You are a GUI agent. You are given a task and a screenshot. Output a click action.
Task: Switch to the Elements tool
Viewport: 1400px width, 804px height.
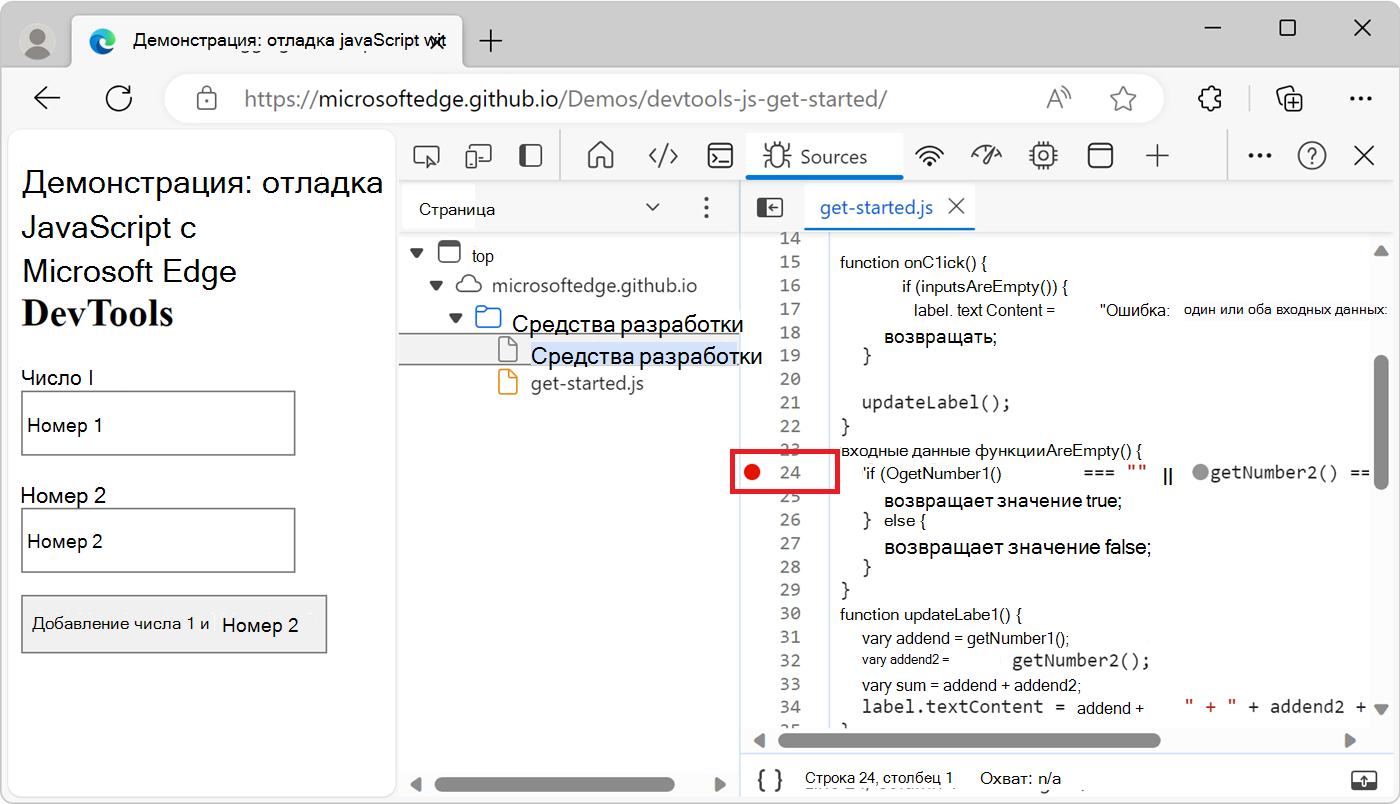tap(664, 156)
